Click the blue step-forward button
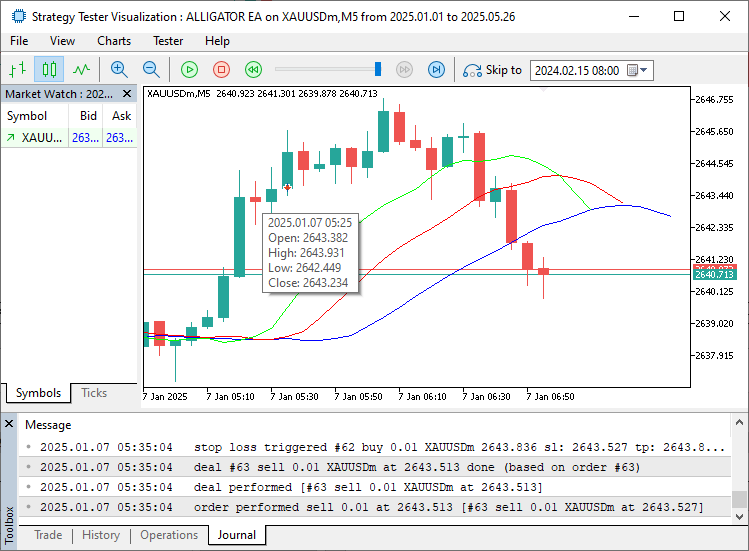The image size is (749, 551). click(x=436, y=69)
